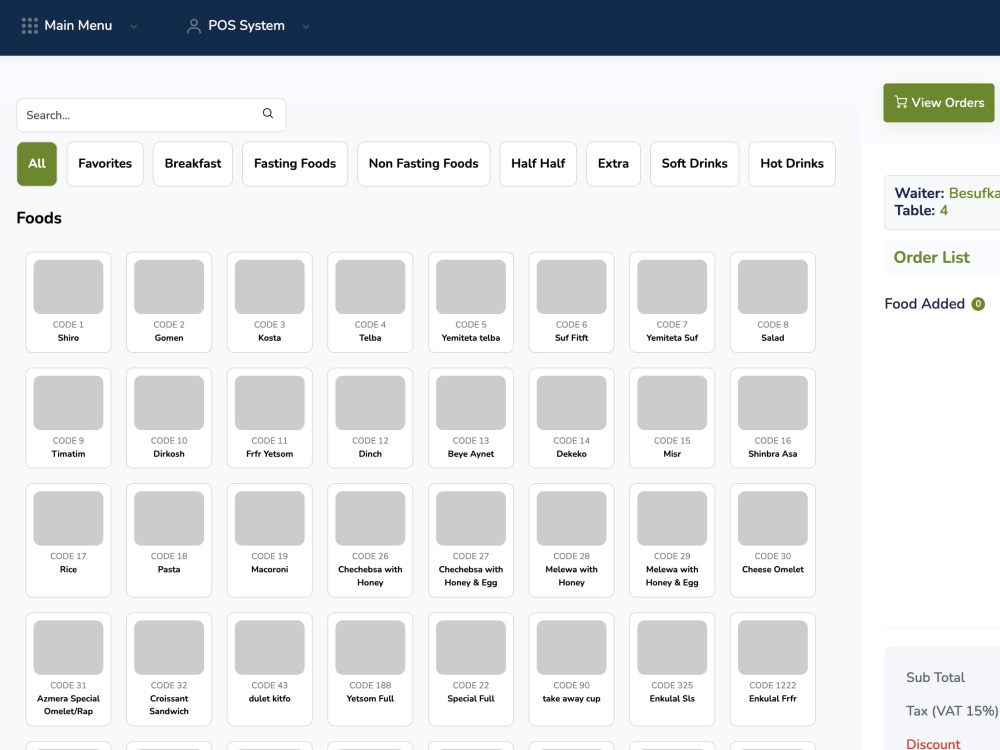Add Telba (CODE 4) item
This screenshot has width=1000, height=750.
click(x=370, y=302)
